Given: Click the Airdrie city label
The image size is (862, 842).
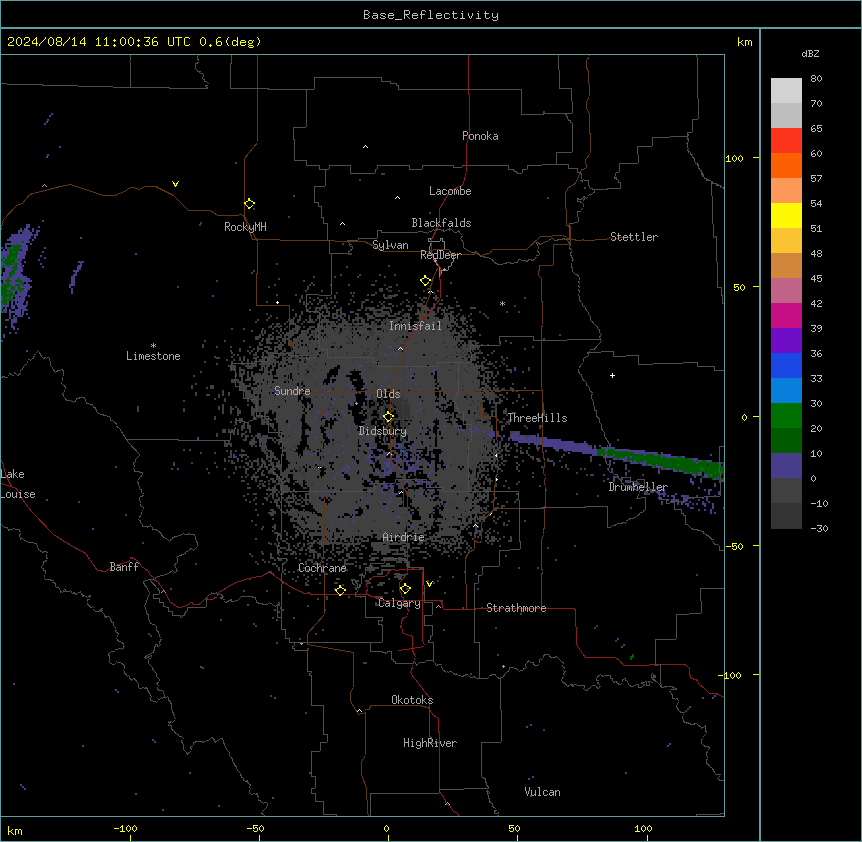Looking at the screenshot, I should coord(404,537).
